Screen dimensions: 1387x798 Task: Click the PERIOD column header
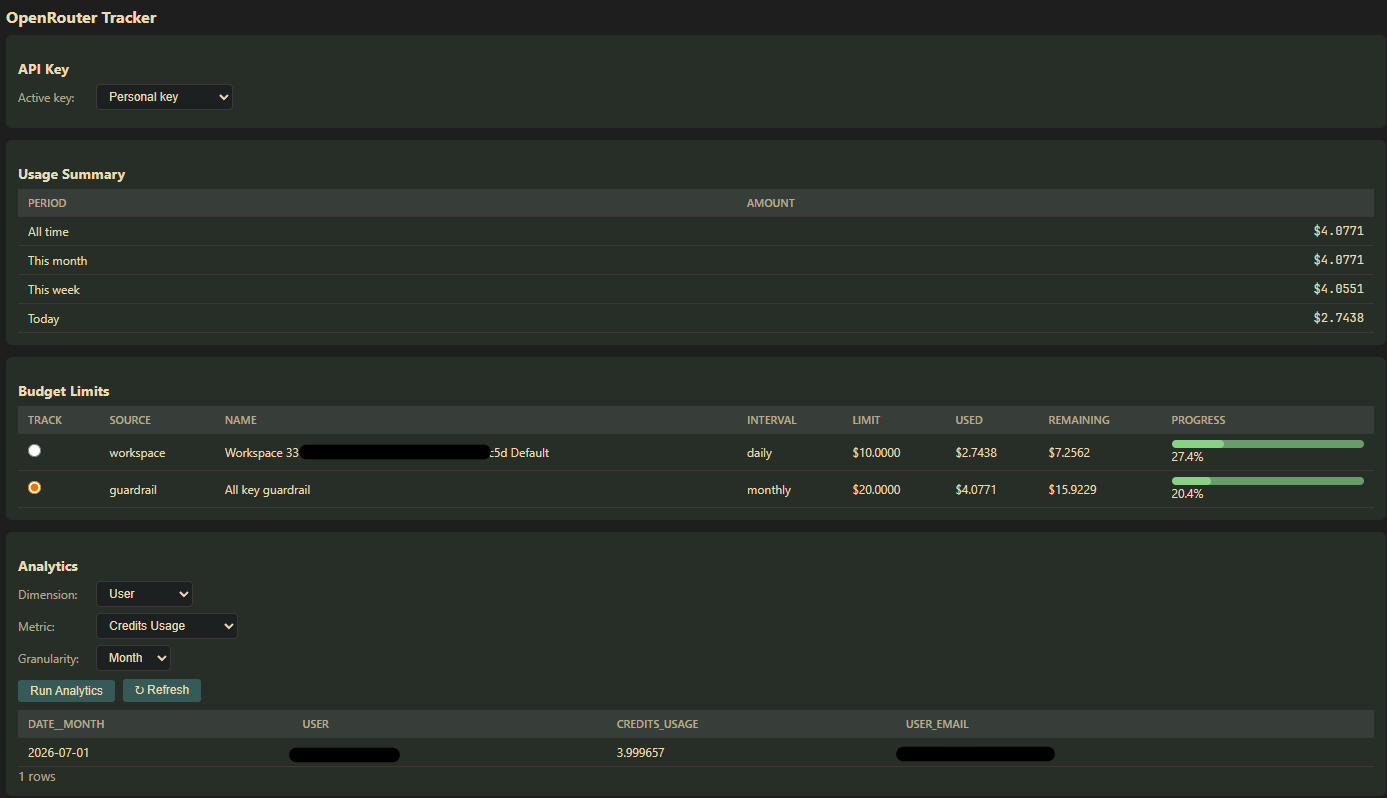click(x=47, y=203)
